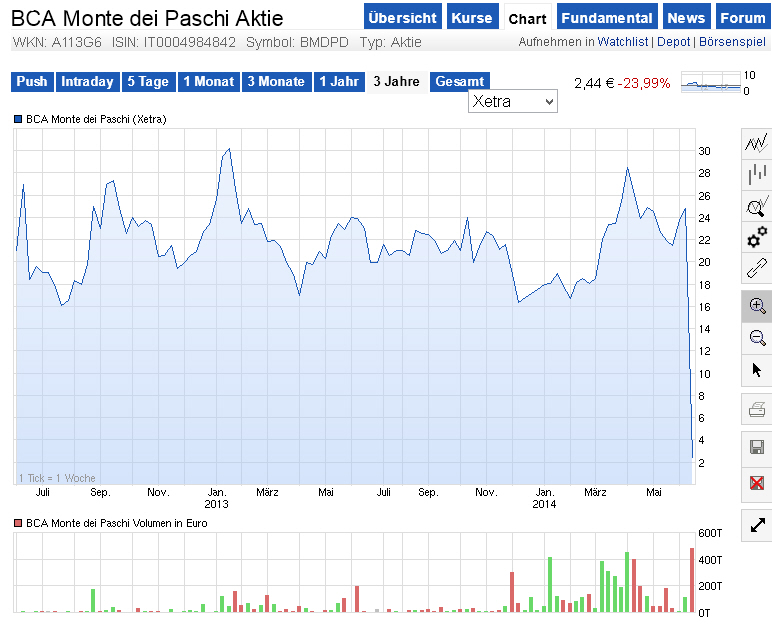Image resolution: width=772 pixels, height=642 pixels.
Task: Click the 2014 year label on axis
Action: tap(544, 504)
